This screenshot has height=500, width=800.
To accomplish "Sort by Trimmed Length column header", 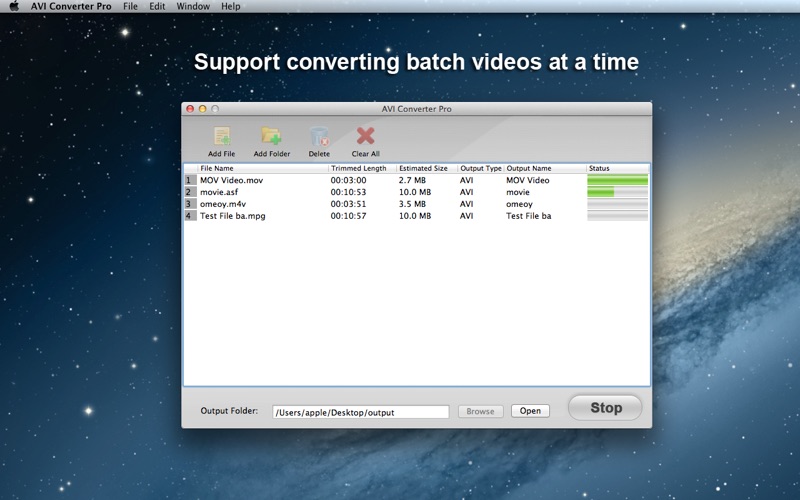I will [x=362, y=168].
